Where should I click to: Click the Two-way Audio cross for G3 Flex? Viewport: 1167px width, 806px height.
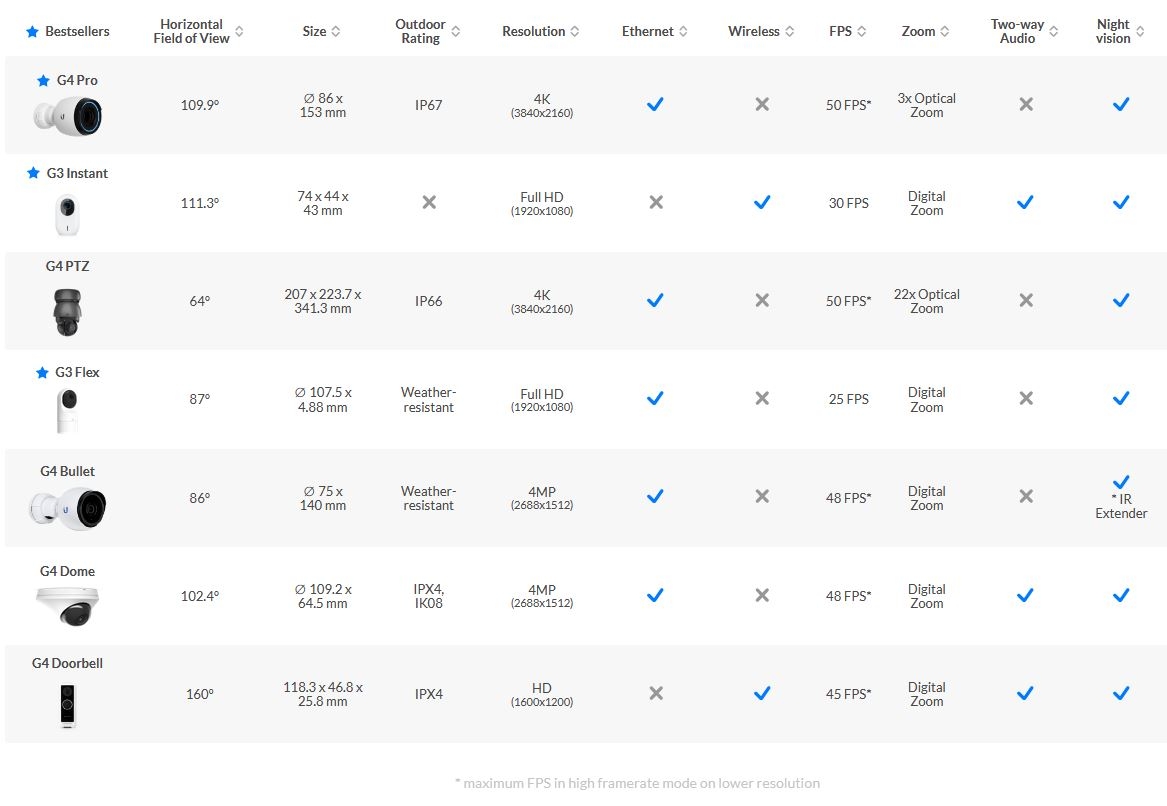tap(1026, 399)
